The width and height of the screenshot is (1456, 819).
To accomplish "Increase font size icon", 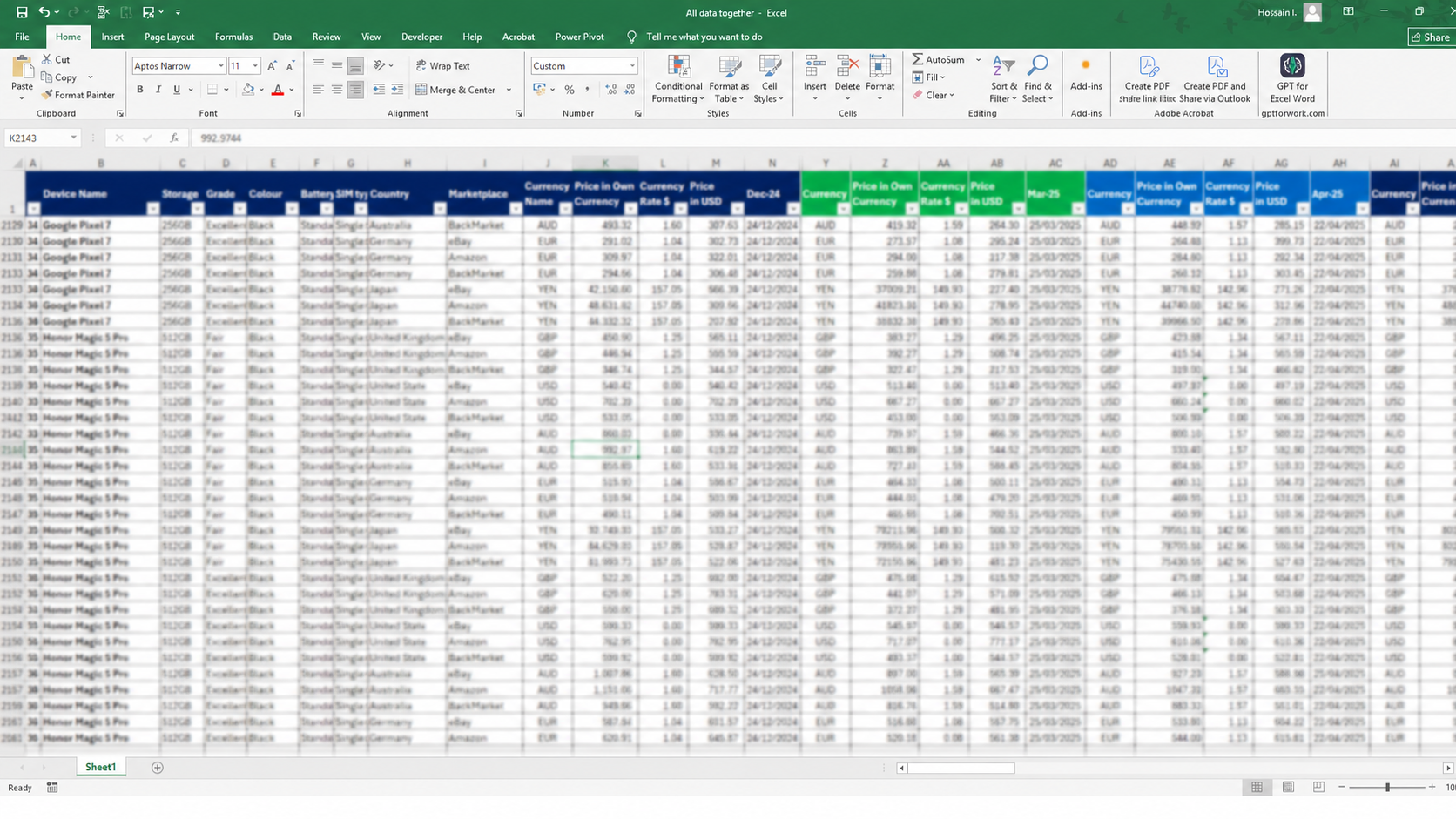I will tap(272, 66).
